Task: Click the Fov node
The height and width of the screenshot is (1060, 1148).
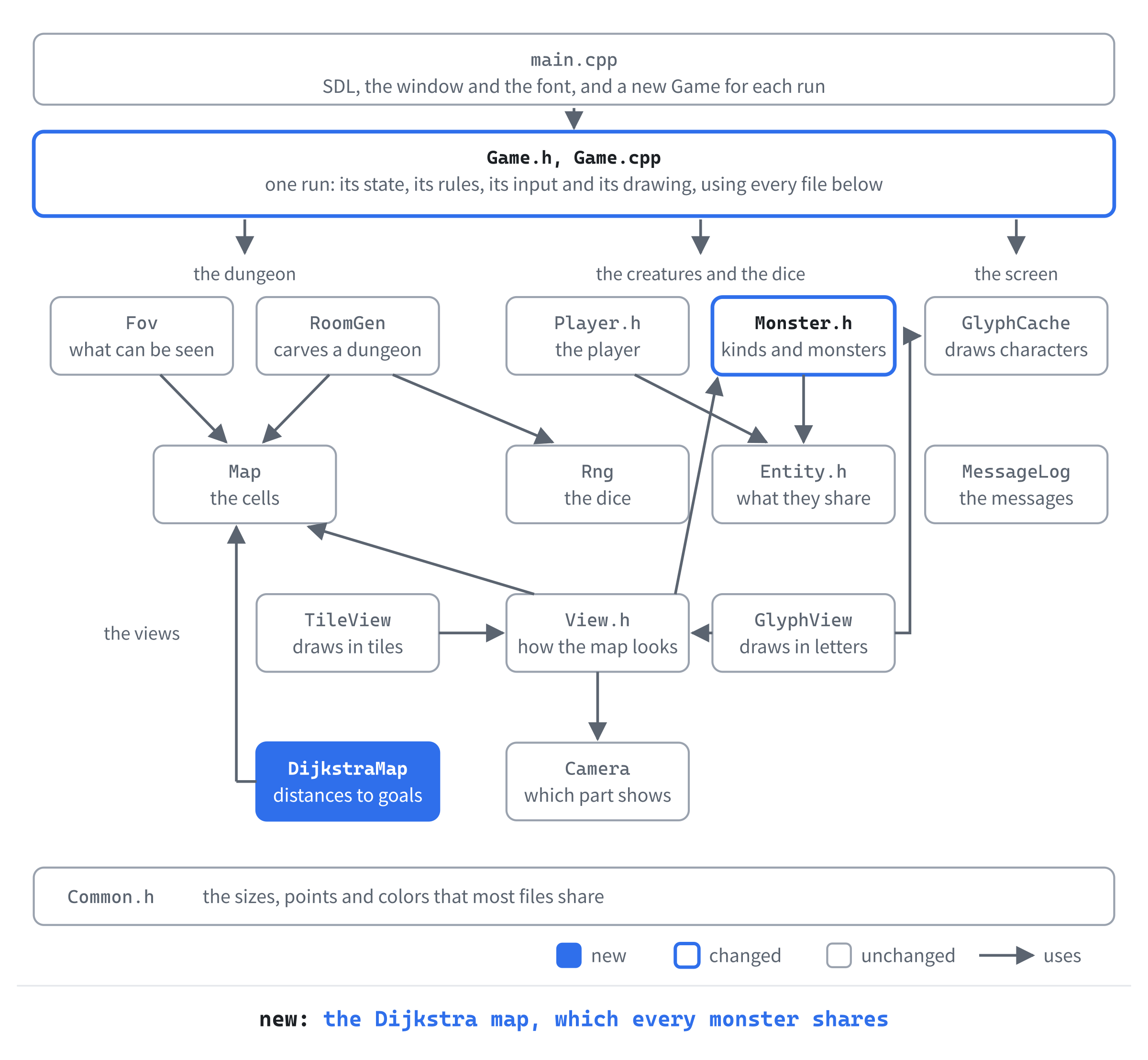Action: click(142, 336)
